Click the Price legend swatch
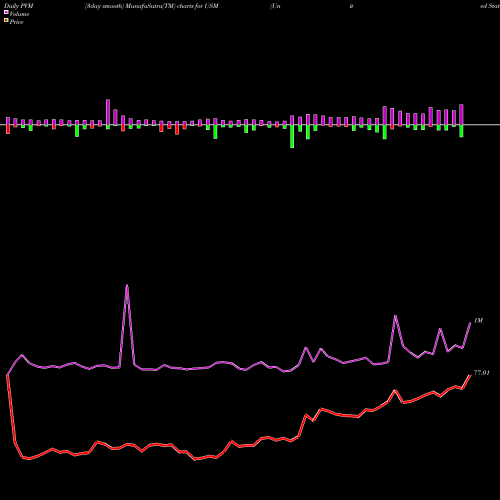 pos(6,21)
